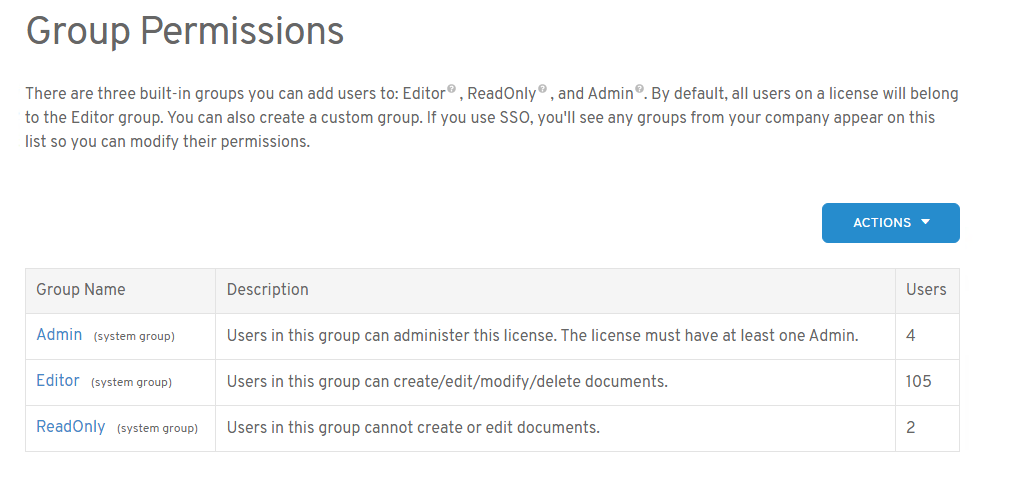Open the Editor group link

[x=58, y=381]
